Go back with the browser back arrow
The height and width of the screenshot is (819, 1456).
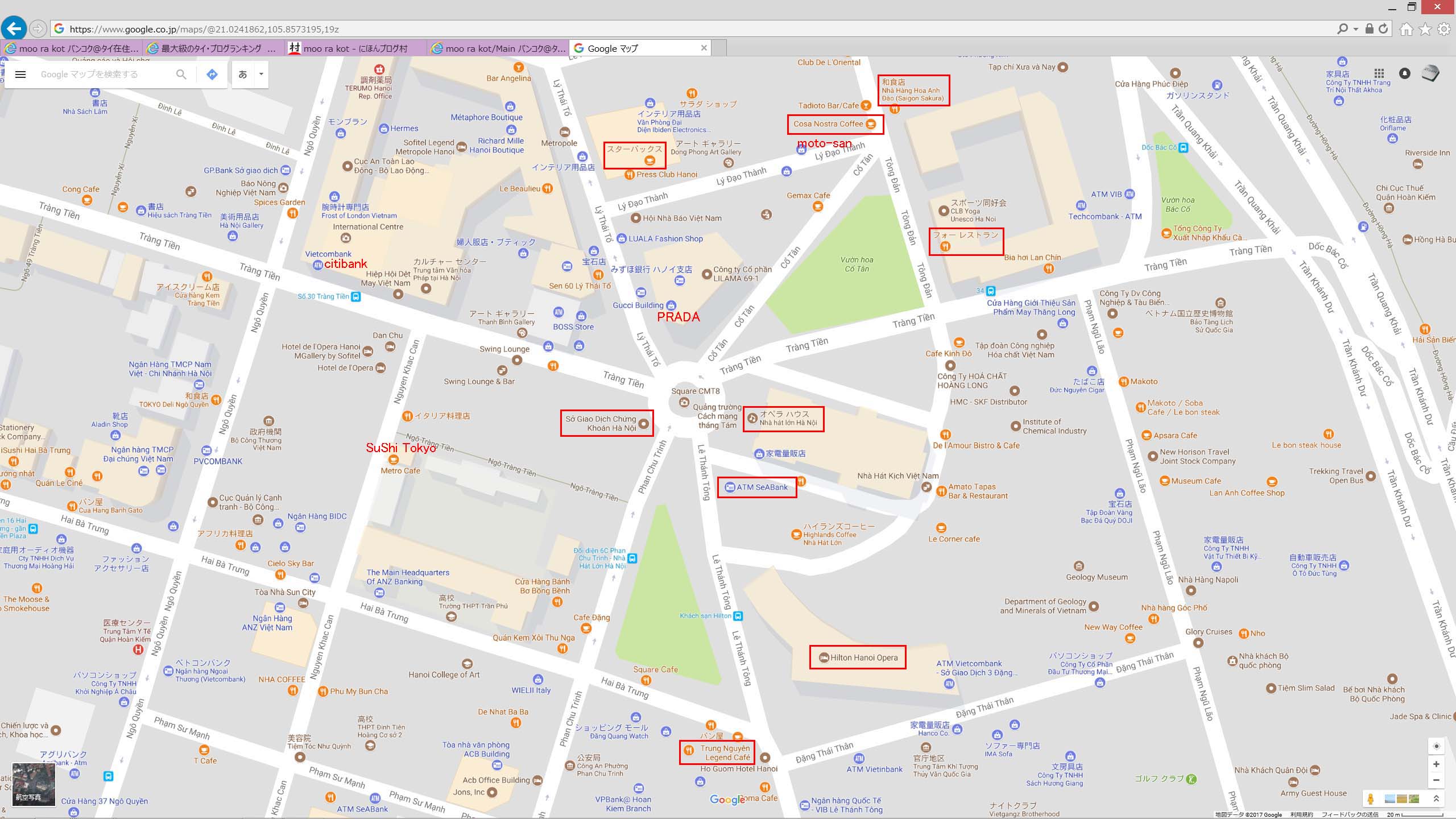point(14,28)
